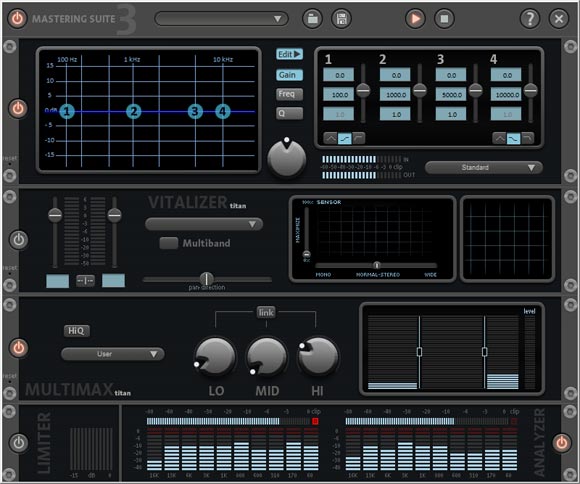The height and width of the screenshot is (484, 580).
Task: Start playback with the orange play button
Action: [x=415, y=19]
